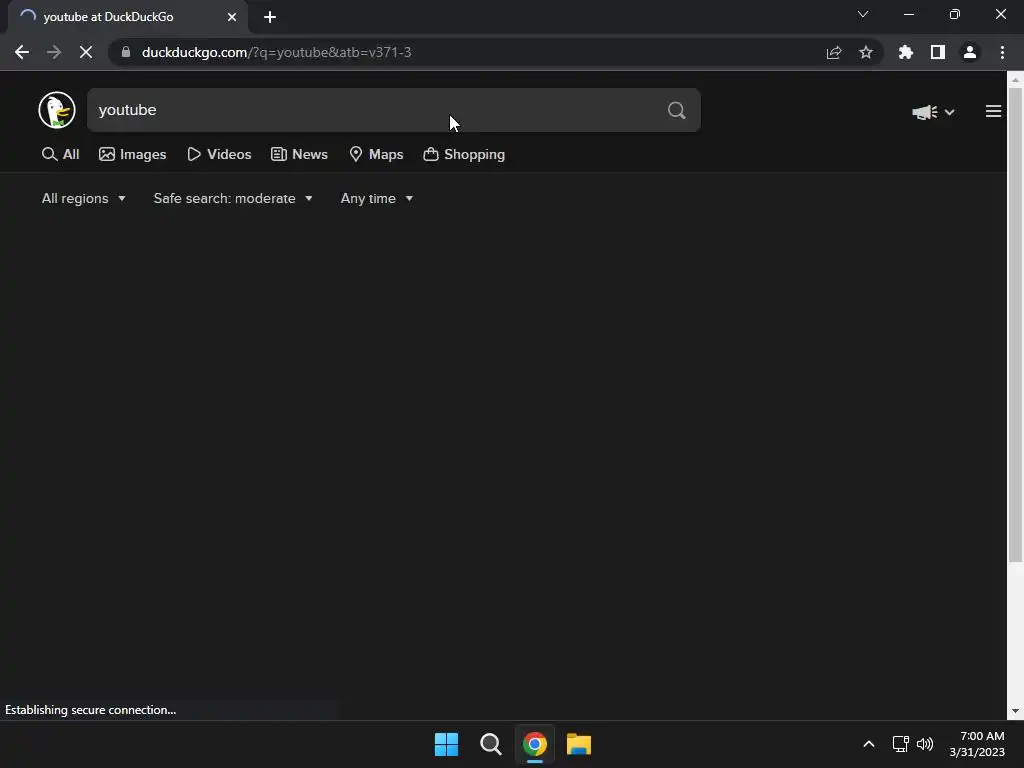Open the Chrome extensions puzzle icon
The image size is (1024, 768).
coord(906,52)
